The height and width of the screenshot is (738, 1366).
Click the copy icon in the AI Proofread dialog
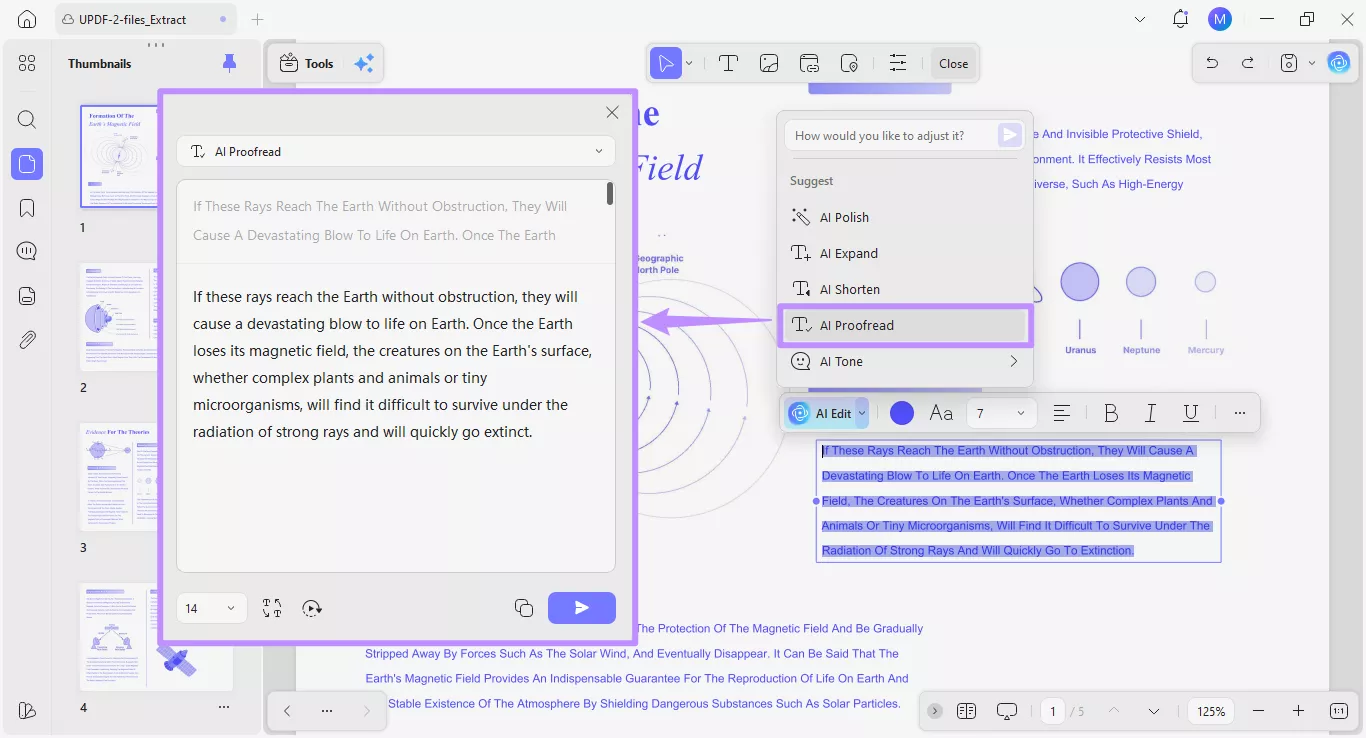click(x=523, y=607)
